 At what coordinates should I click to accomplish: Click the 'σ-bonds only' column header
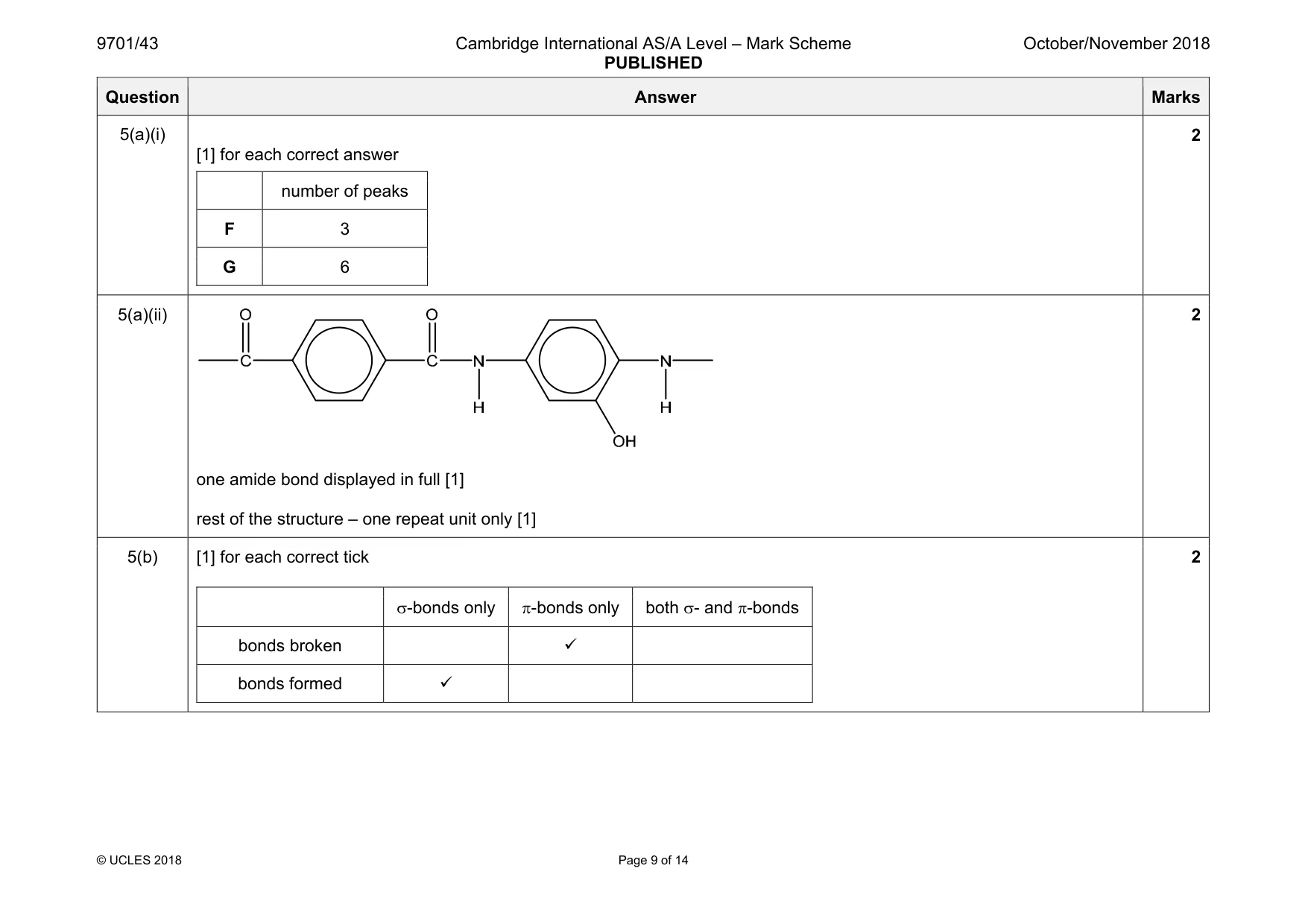tap(446, 607)
